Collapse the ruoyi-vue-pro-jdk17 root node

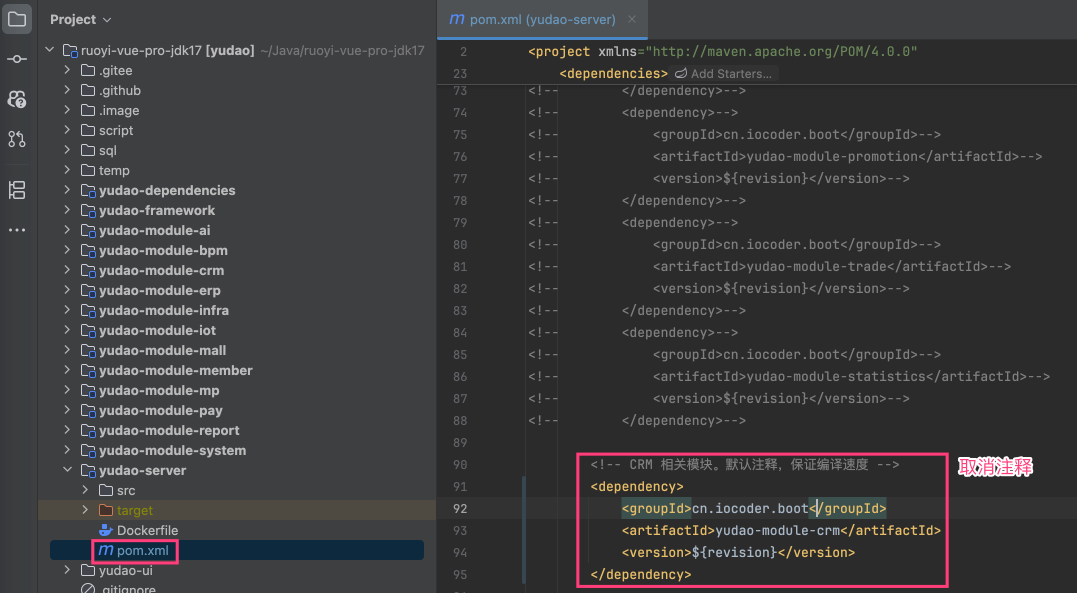pyautogui.click(x=49, y=50)
